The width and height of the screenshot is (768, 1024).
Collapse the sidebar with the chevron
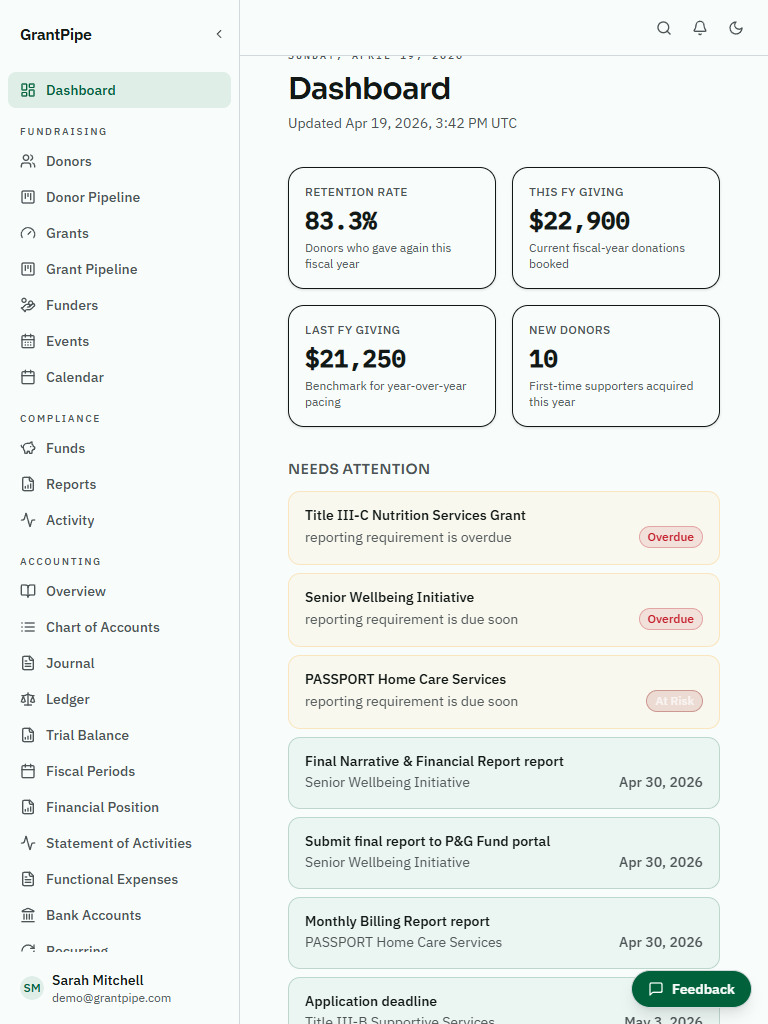click(x=219, y=34)
